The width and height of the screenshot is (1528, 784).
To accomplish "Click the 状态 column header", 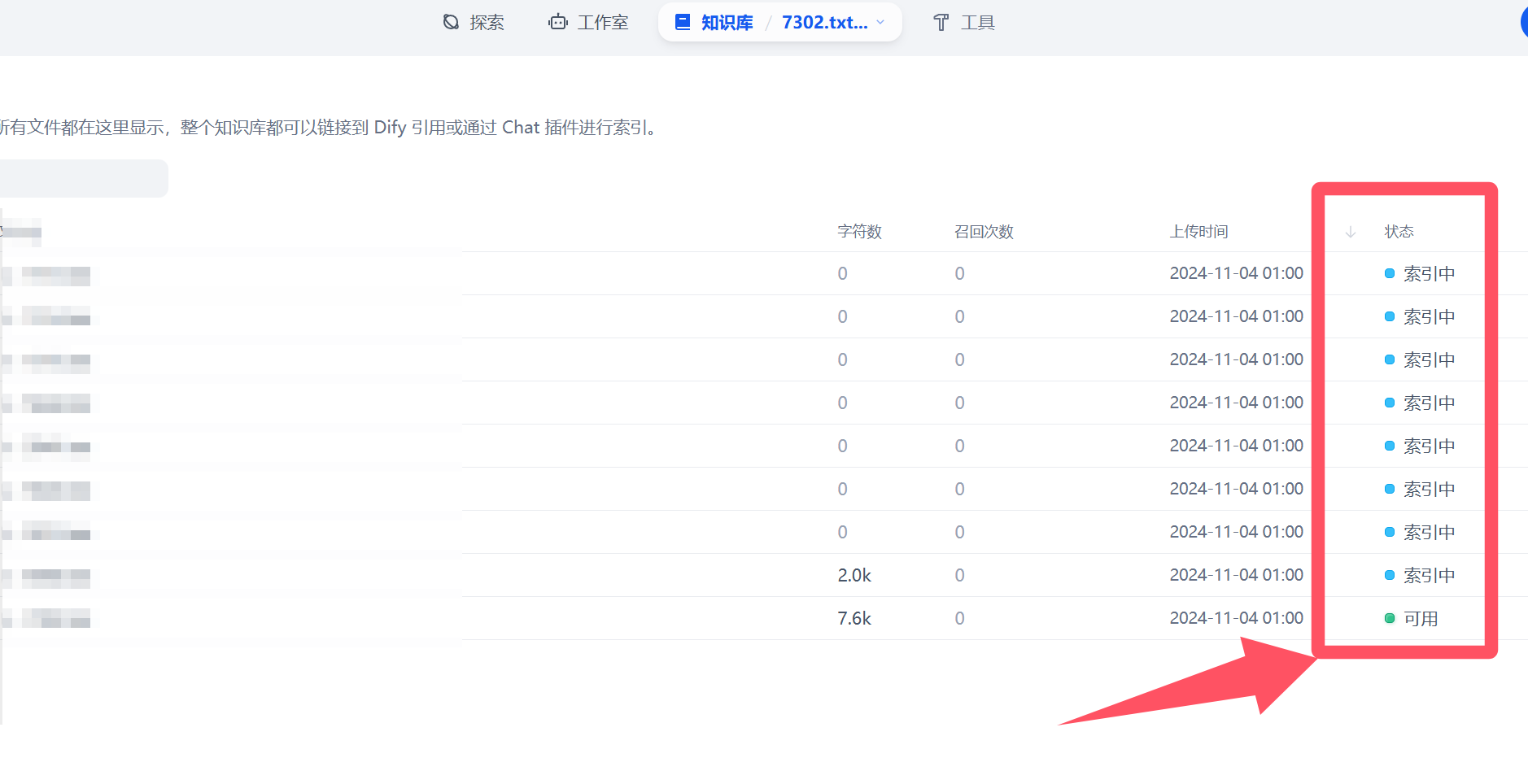I will coord(1399,232).
